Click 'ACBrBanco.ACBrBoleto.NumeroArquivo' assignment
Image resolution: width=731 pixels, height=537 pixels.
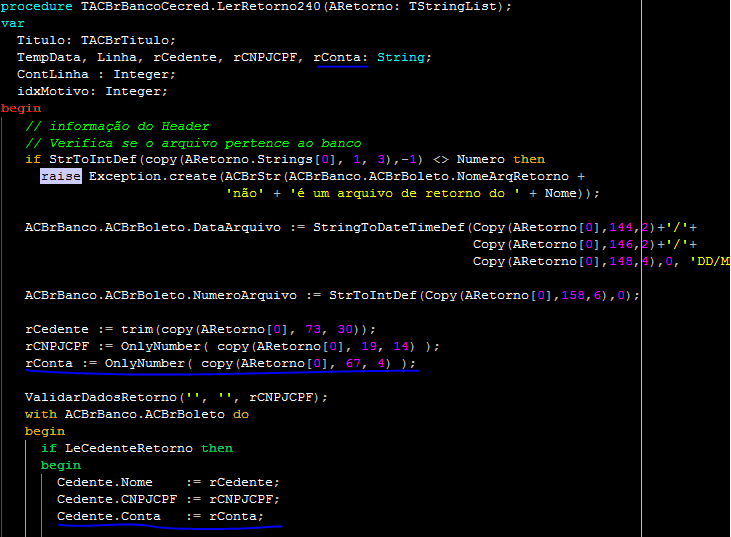161,296
